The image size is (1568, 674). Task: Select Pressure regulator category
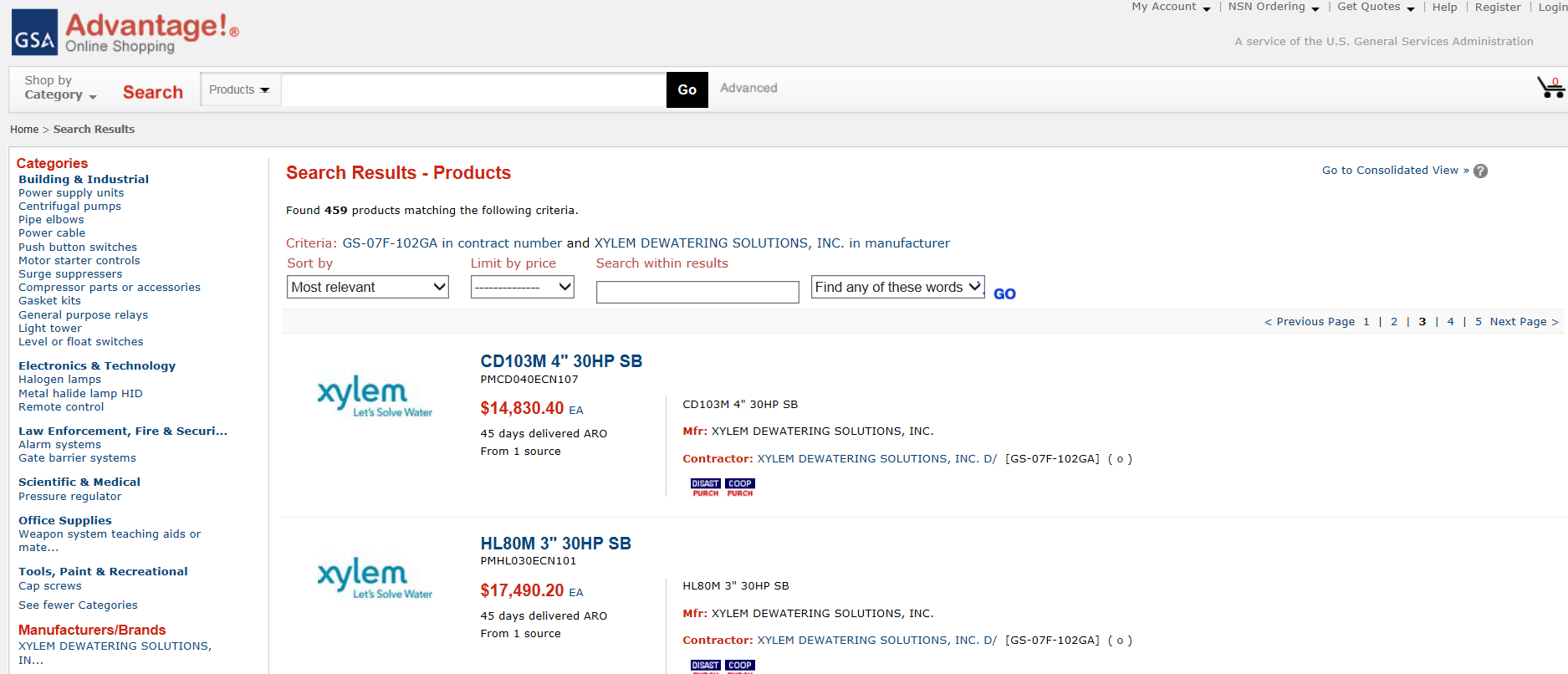[x=69, y=496]
